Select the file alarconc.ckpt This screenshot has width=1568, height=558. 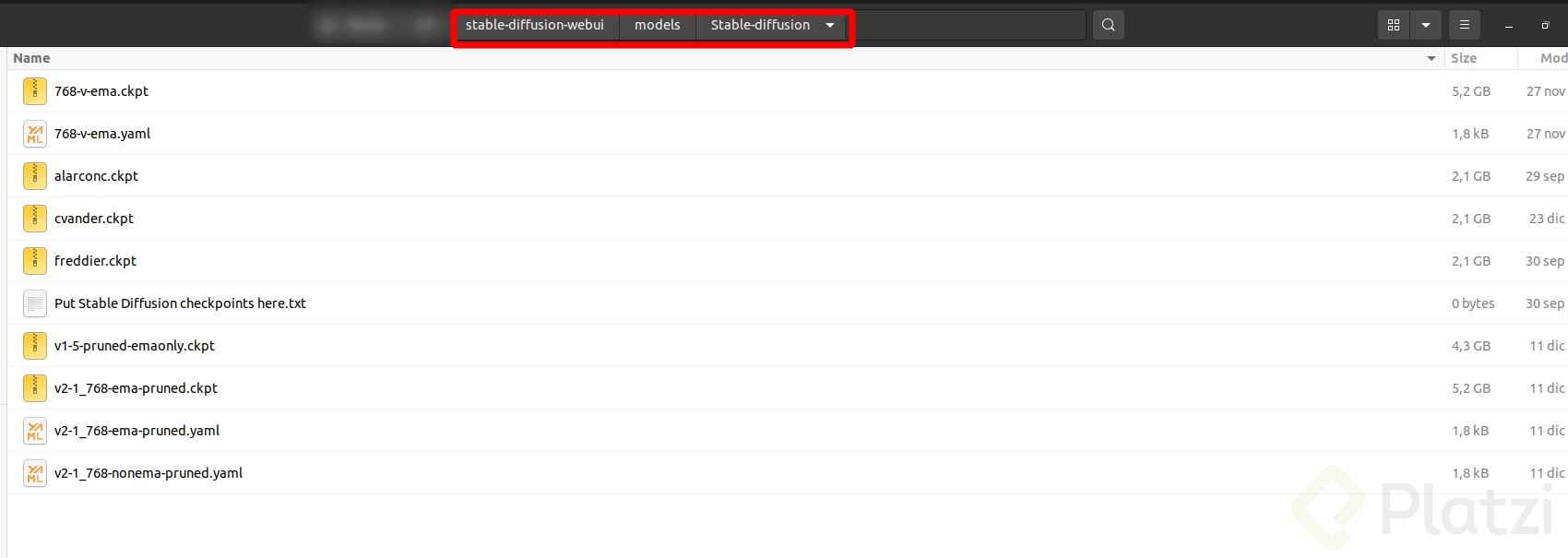coord(96,176)
